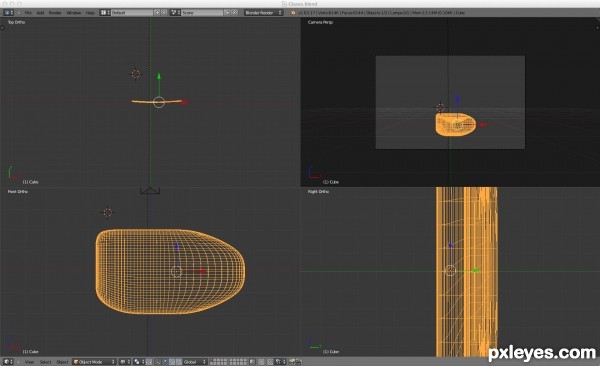Screen dimensions: 600x366
Task: Delete the current scene
Action: click(235, 13)
